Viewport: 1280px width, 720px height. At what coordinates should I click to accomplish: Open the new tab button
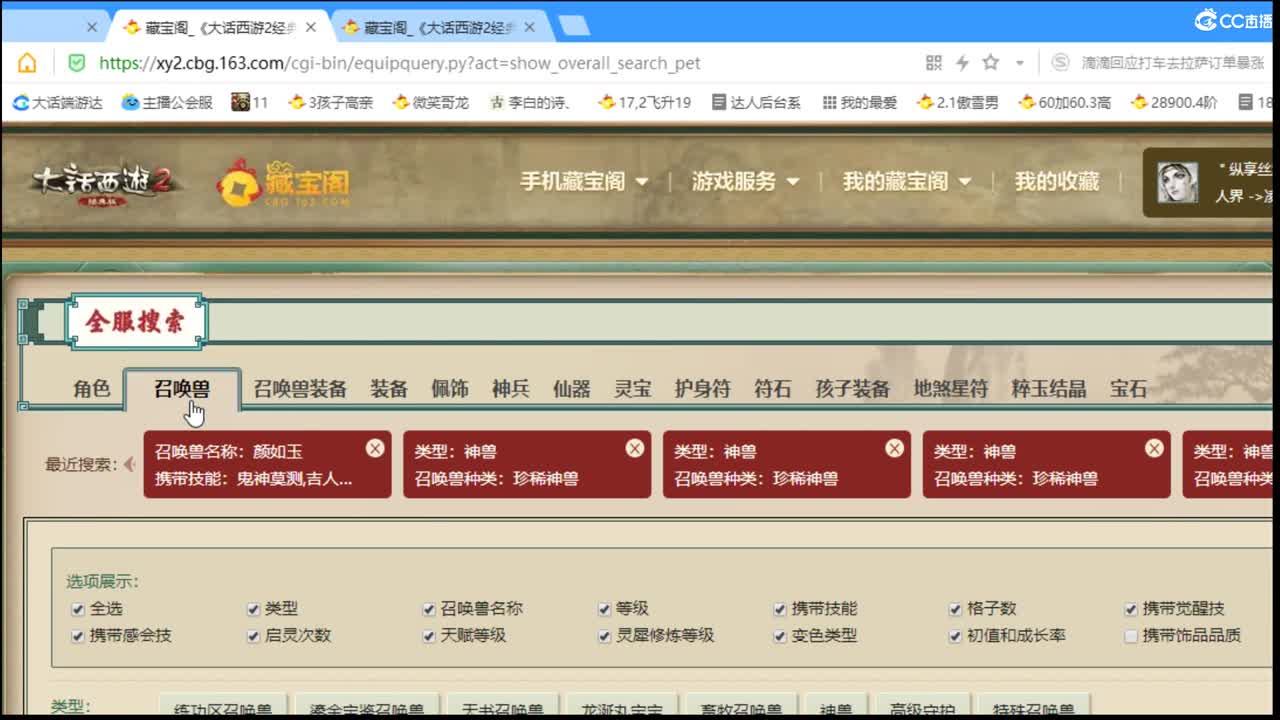pyautogui.click(x=574, y=27)
